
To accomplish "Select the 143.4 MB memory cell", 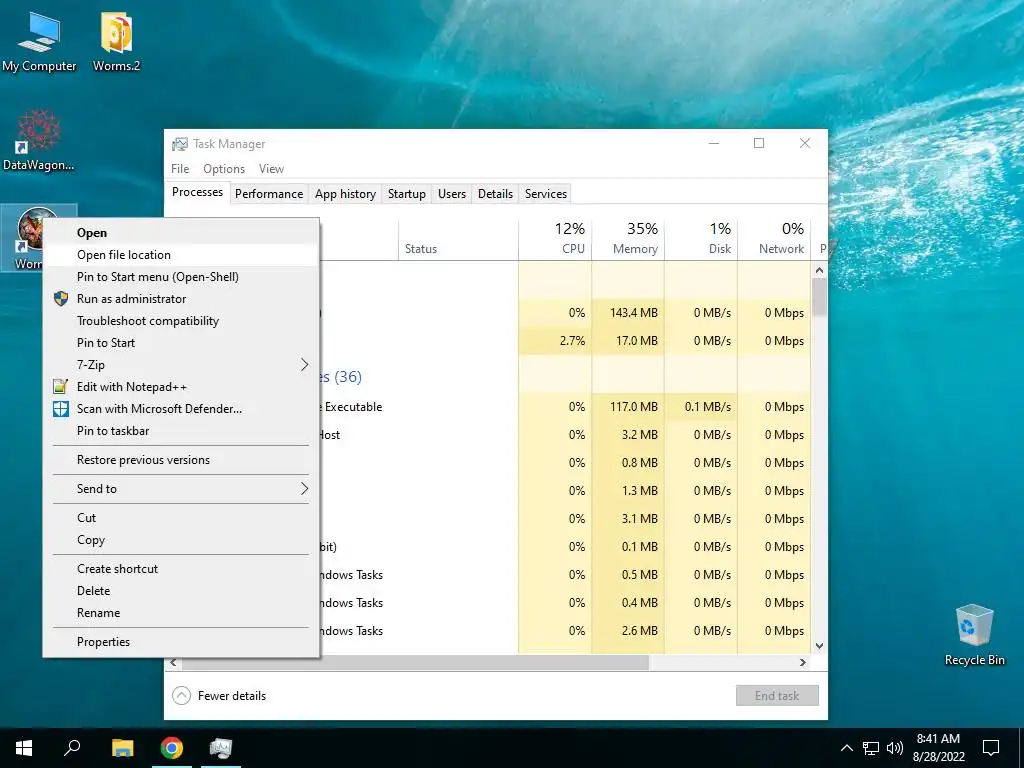I will click(x=628, y=313).
